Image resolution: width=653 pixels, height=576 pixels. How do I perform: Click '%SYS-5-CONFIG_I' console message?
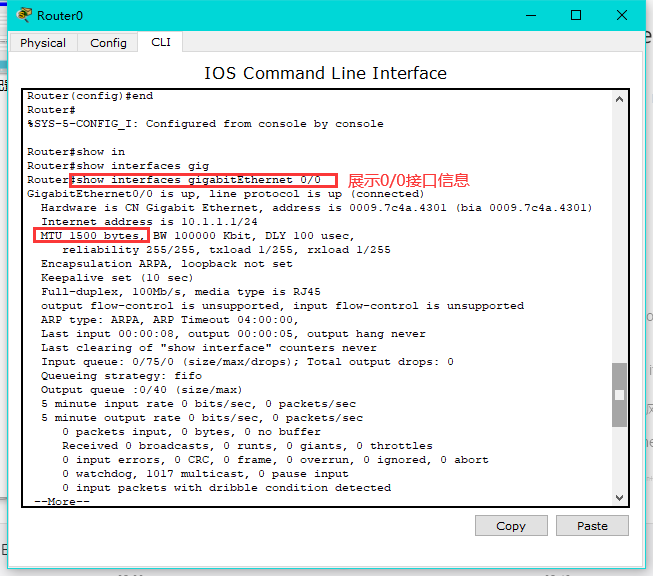[x=205, y=124]
